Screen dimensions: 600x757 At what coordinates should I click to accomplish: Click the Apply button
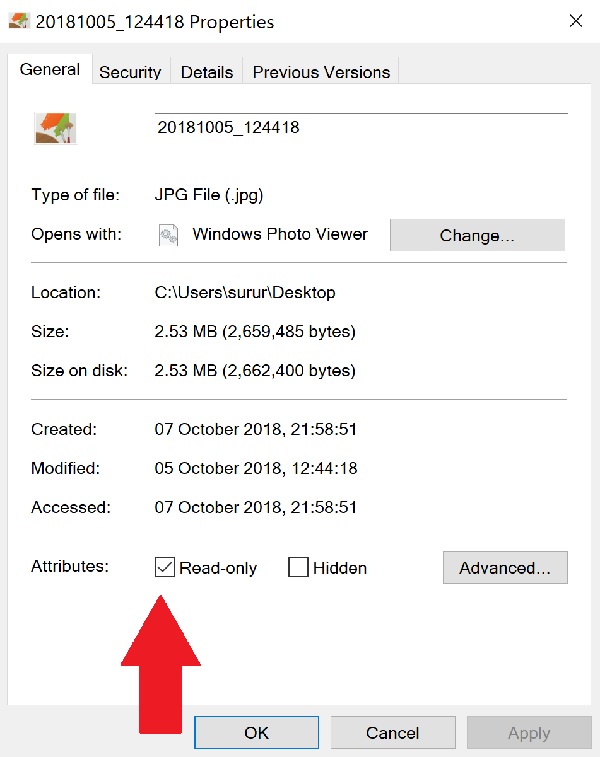[528, 733]
